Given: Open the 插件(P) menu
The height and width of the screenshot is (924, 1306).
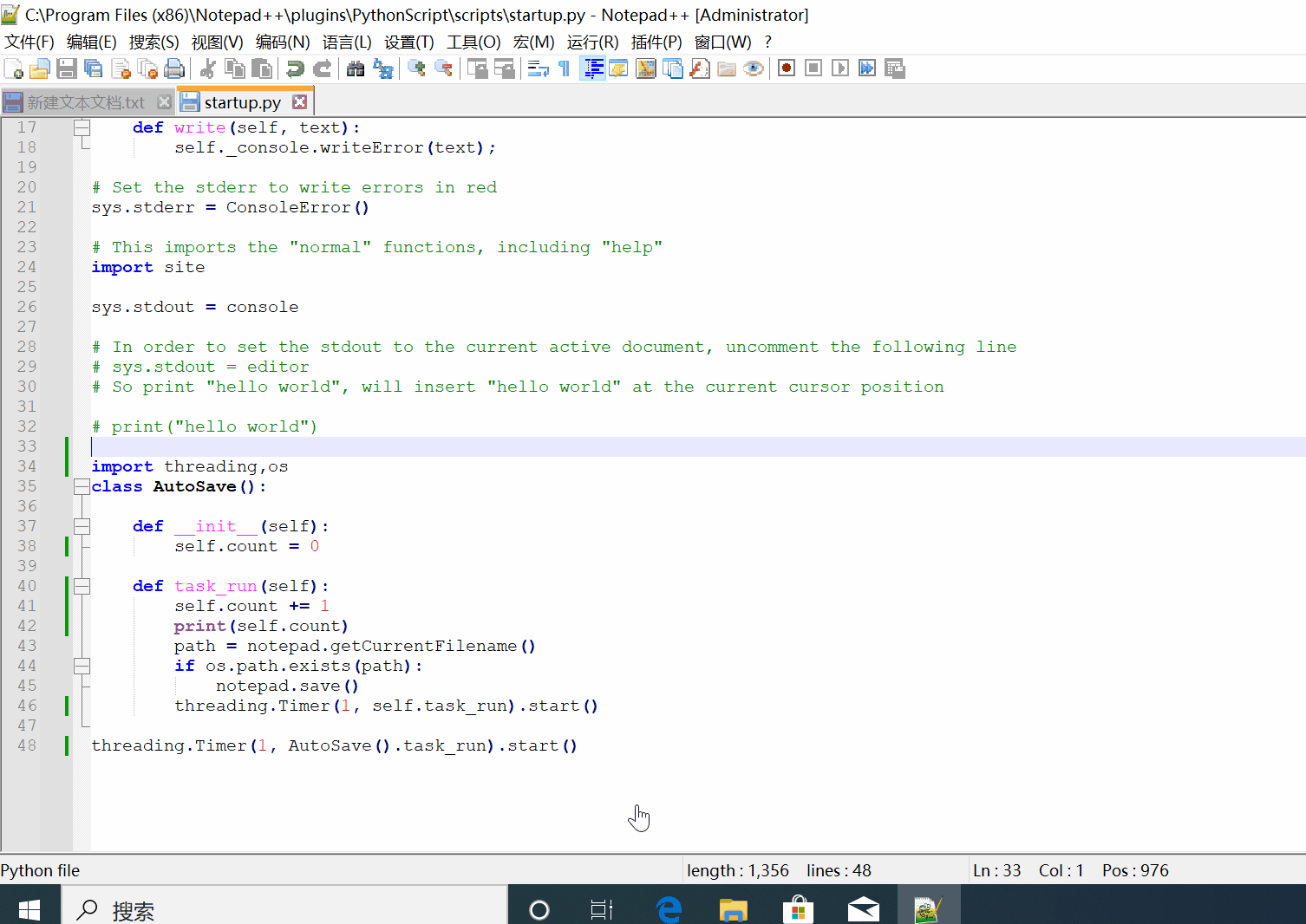Looking at the screenshot, I should tap(656, 42).
